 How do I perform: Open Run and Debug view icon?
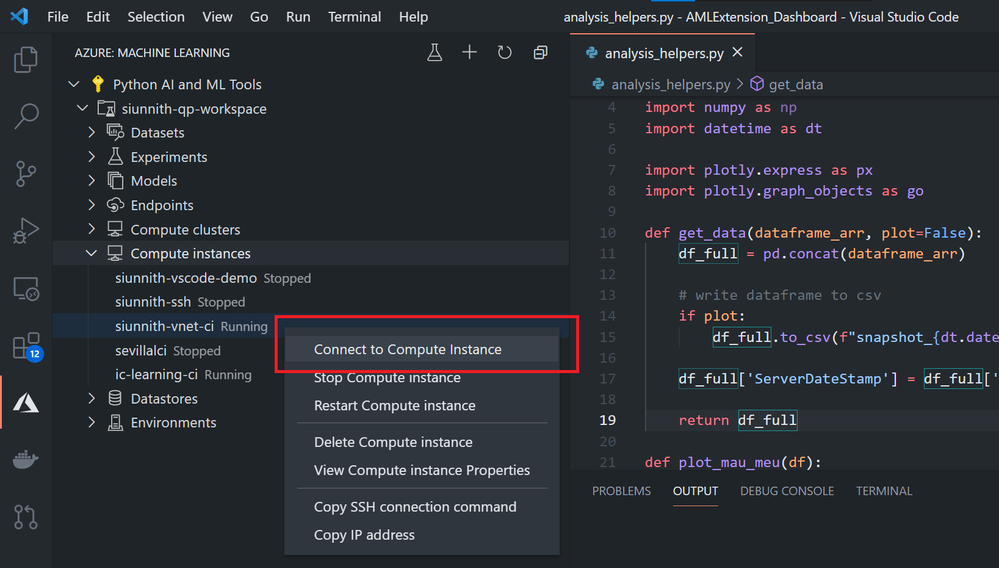pyautogui.click(x=25, y=231)
